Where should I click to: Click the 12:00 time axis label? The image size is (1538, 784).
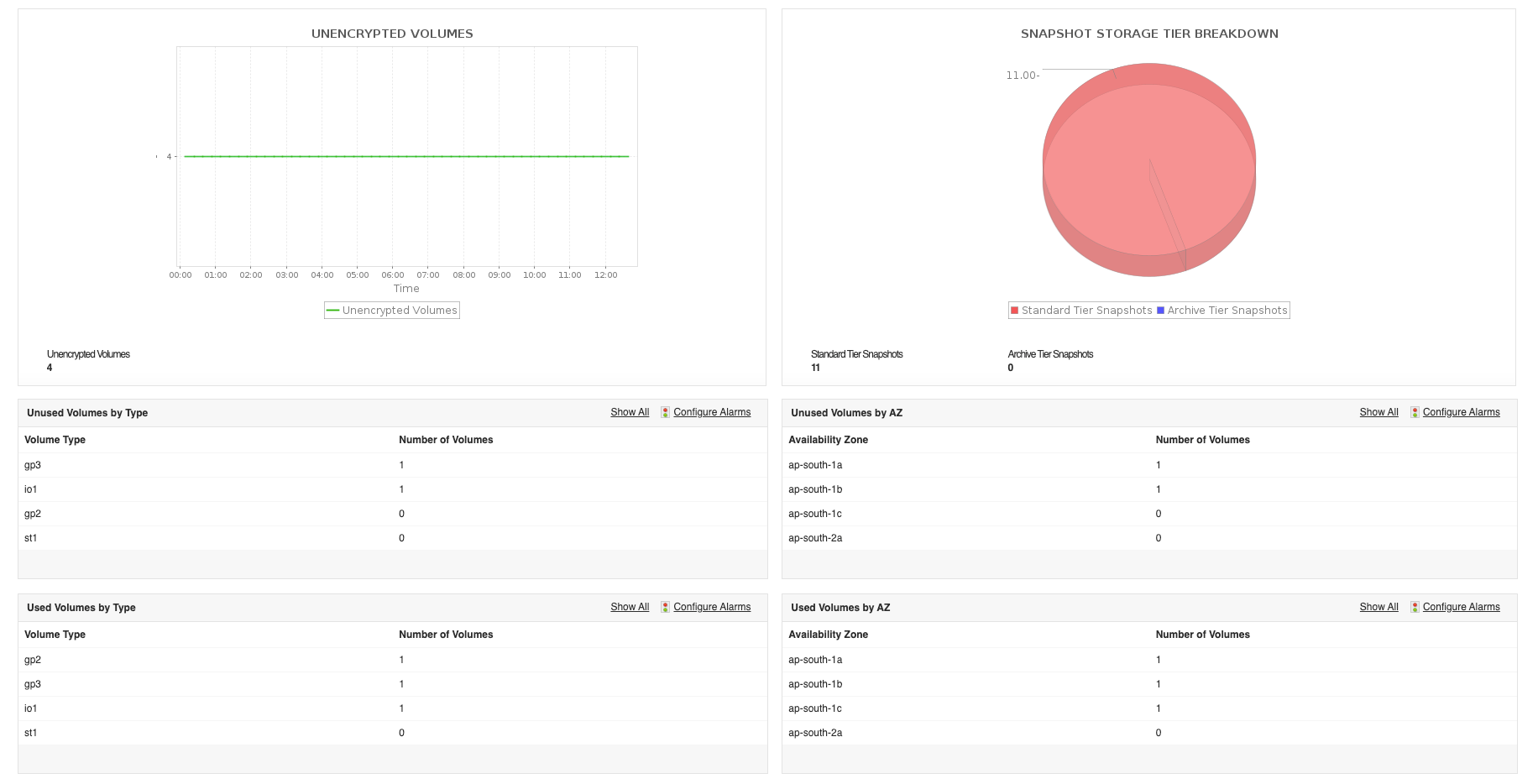coord(606,275)
